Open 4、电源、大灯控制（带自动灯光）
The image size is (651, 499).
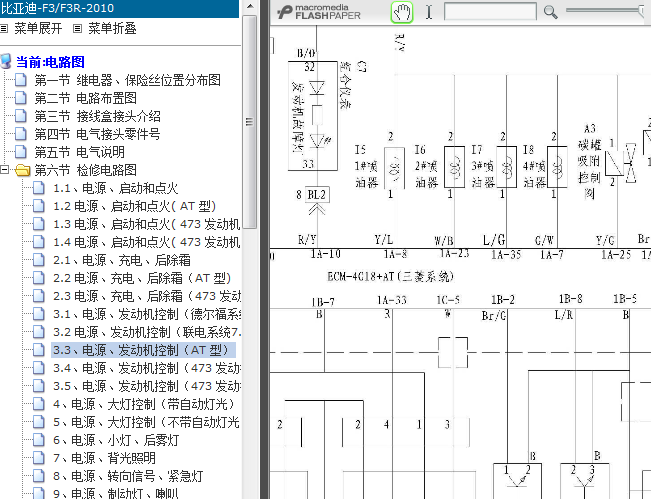[144, 404]
